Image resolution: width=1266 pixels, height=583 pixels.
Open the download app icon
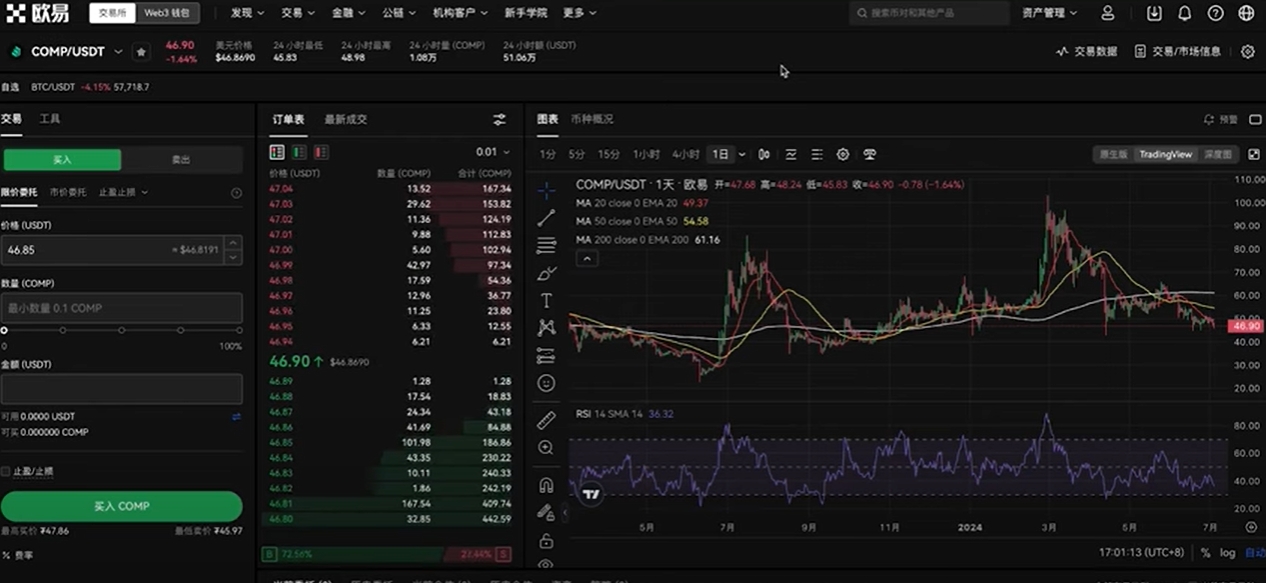1154,13
